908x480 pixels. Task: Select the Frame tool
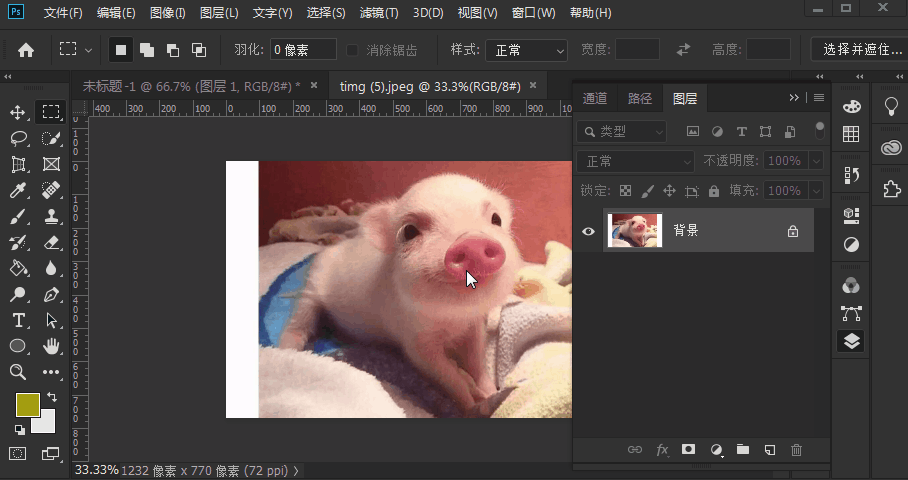(x=51, y=164)
